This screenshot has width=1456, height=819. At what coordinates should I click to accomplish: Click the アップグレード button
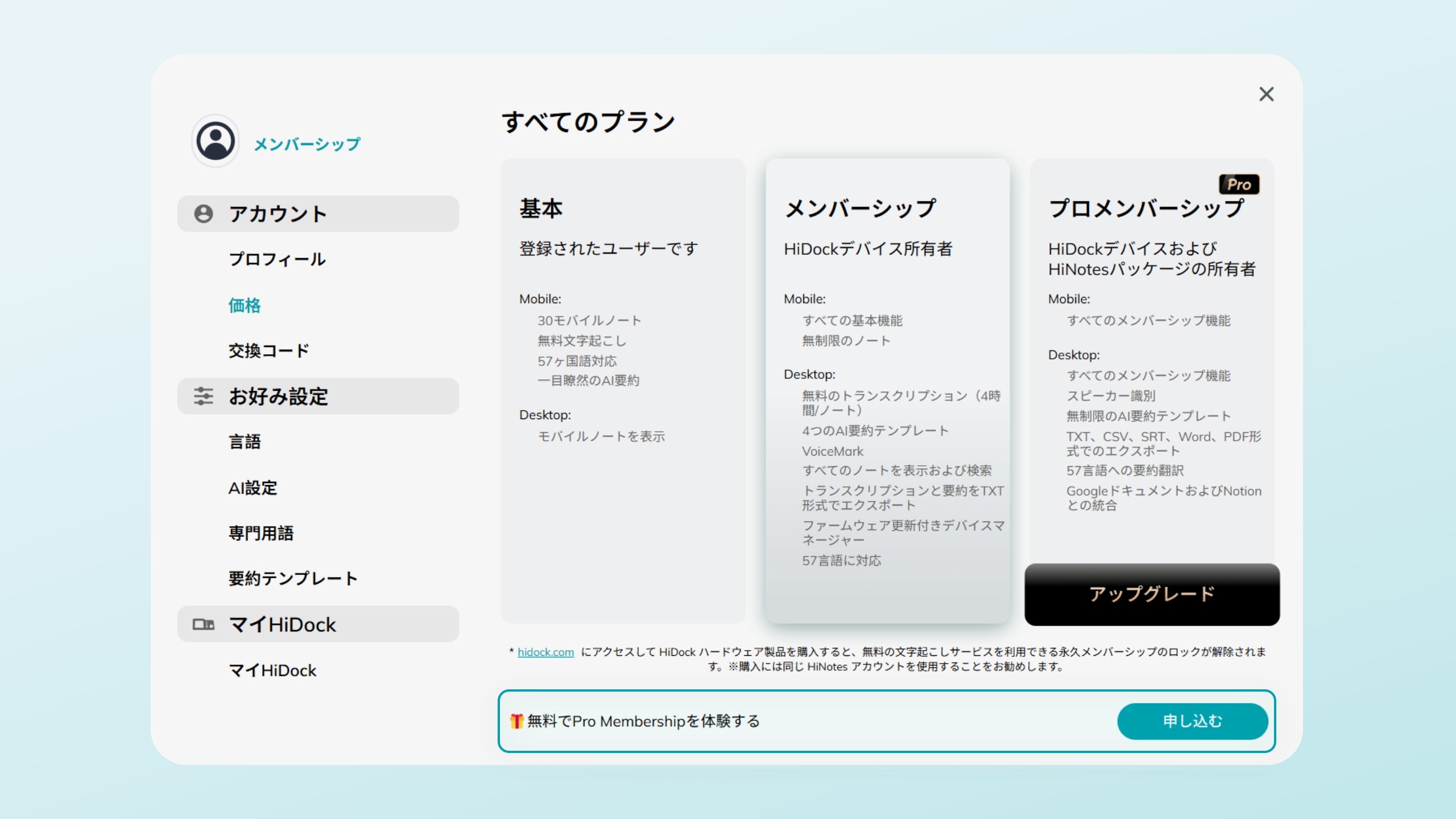[1152, 594]
